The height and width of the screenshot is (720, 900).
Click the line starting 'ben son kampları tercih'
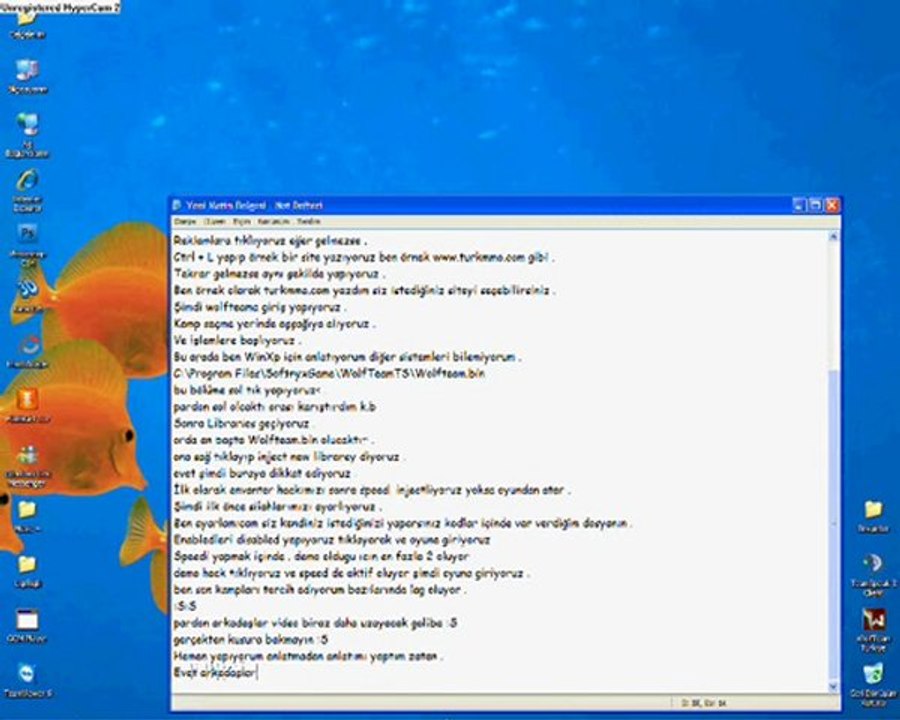(320, 590)
